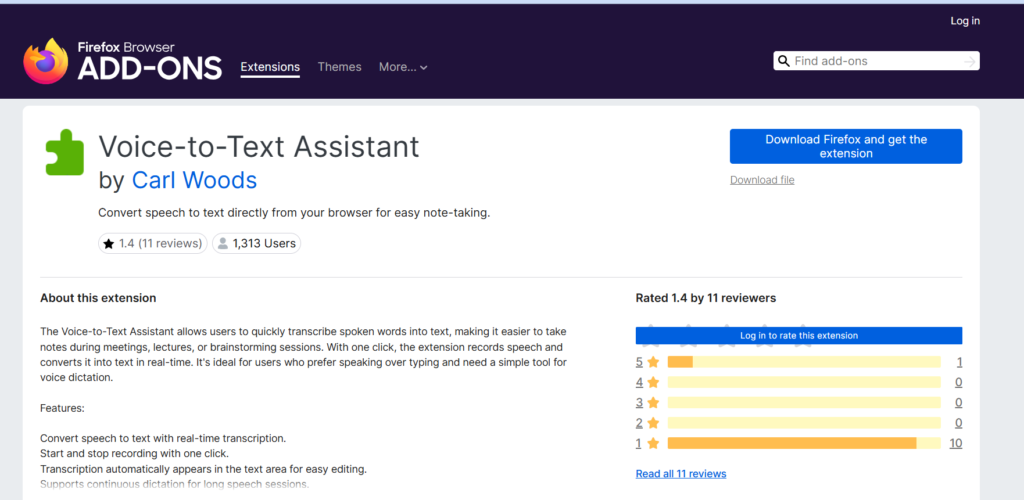Click 'Convert speech to text with real-time transcription.'
Image resolution: width=1024 pixels, height=500 pixels.
pos(163,438)
